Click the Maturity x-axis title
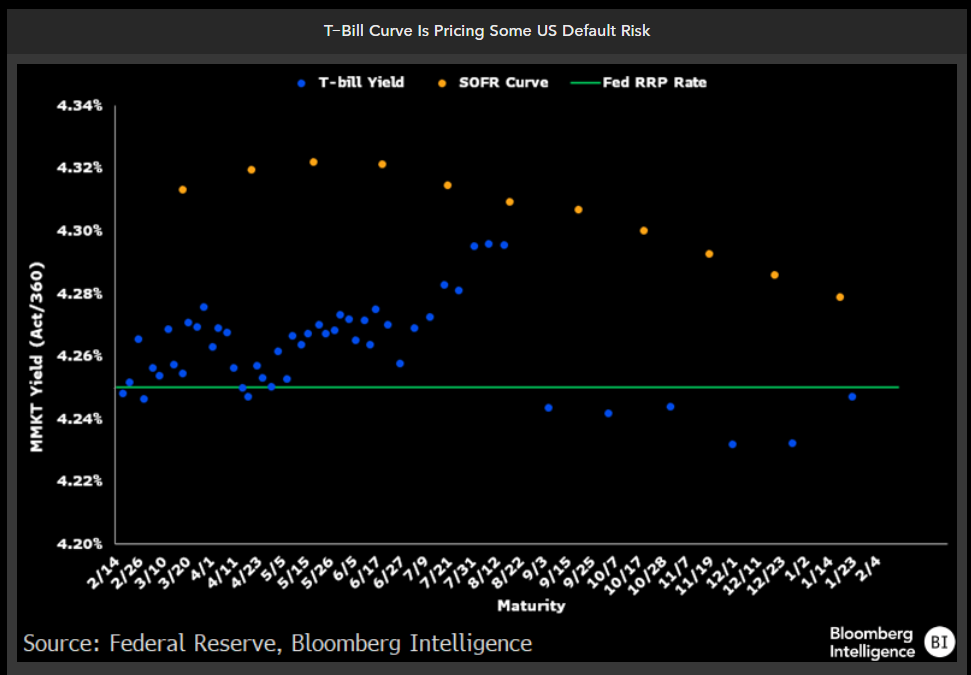Image resolution: width=971 pixels, height=675 pixels. (x=531, y=606)
